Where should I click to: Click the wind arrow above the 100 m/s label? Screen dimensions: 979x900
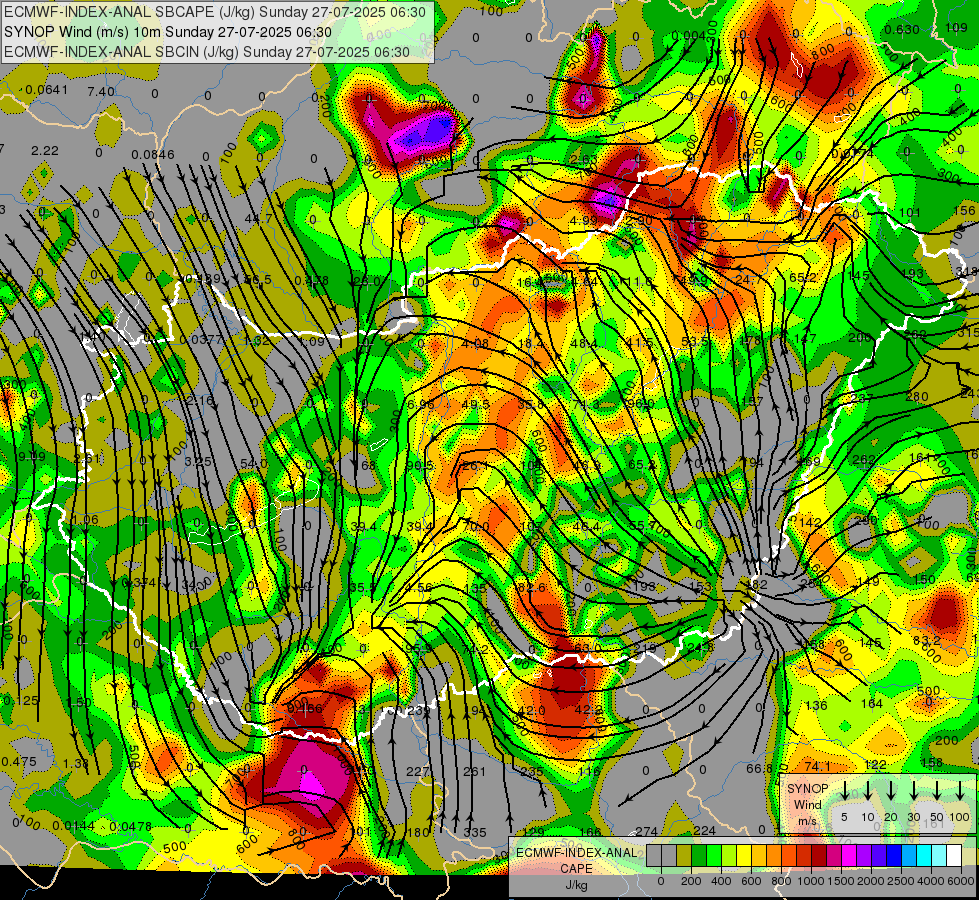click(x=960, y=791)
